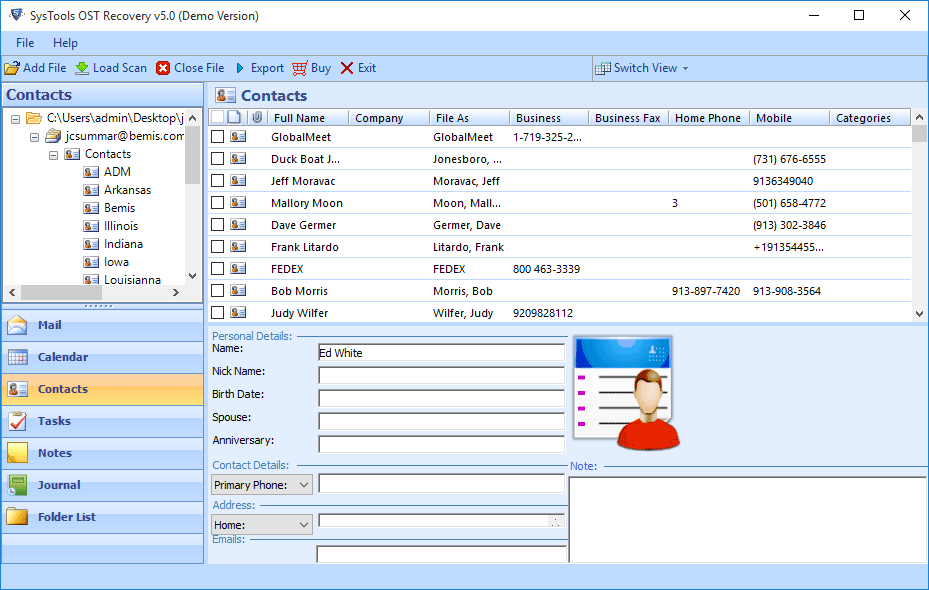Sort by the File As column header
This screenshot has width=929, height=590.
coord(469,118)
